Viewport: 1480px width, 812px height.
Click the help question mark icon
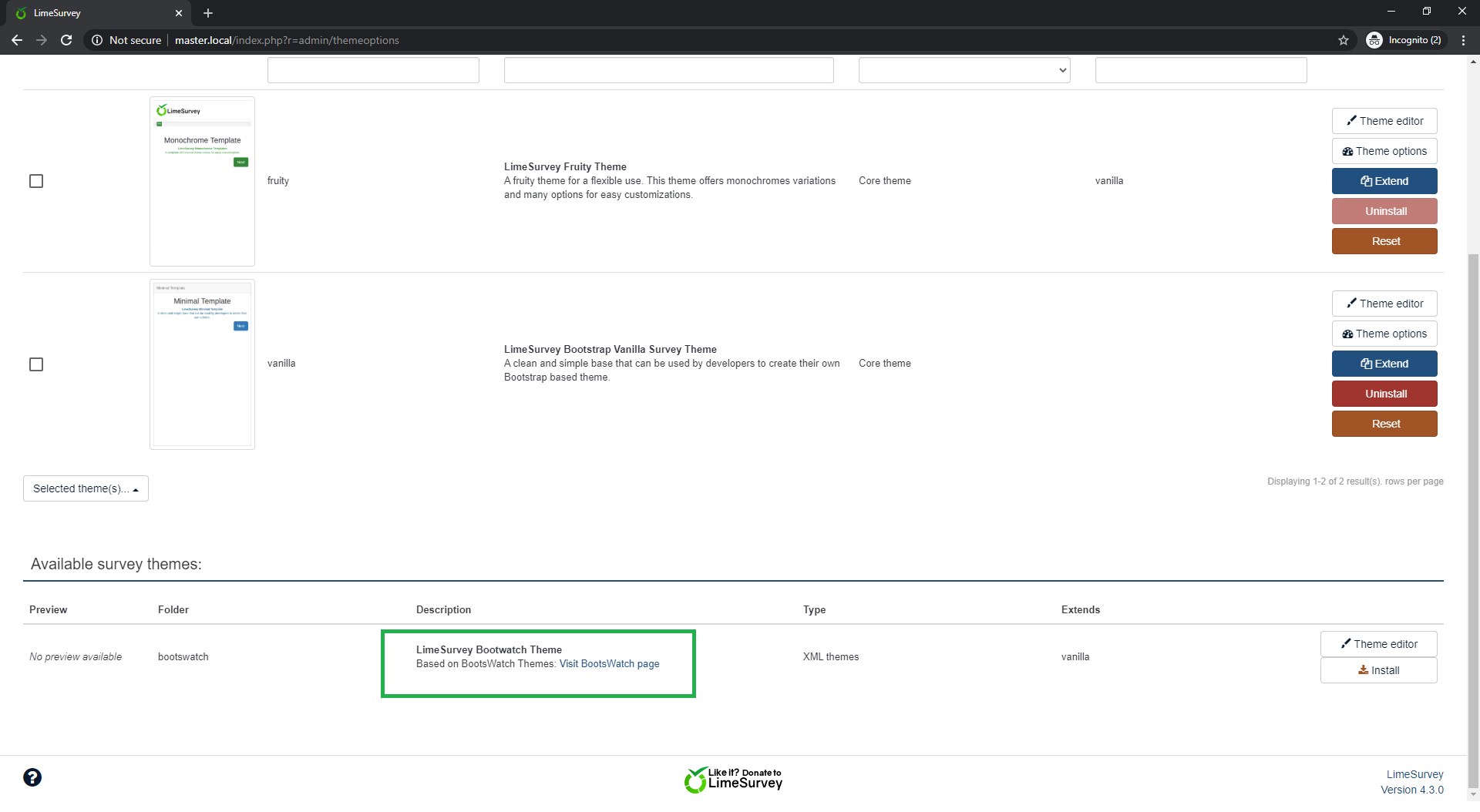[32, 777]
